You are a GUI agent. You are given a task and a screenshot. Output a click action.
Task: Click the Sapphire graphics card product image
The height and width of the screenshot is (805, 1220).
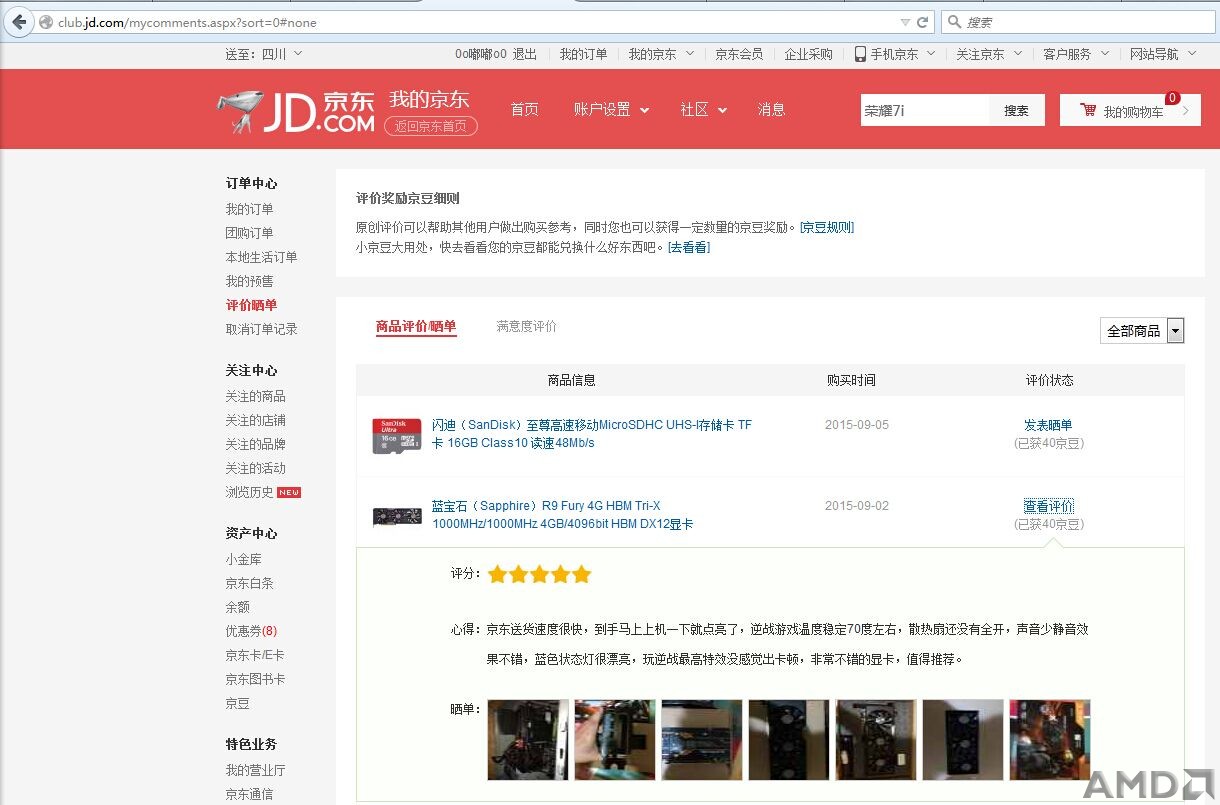[397, 516]
